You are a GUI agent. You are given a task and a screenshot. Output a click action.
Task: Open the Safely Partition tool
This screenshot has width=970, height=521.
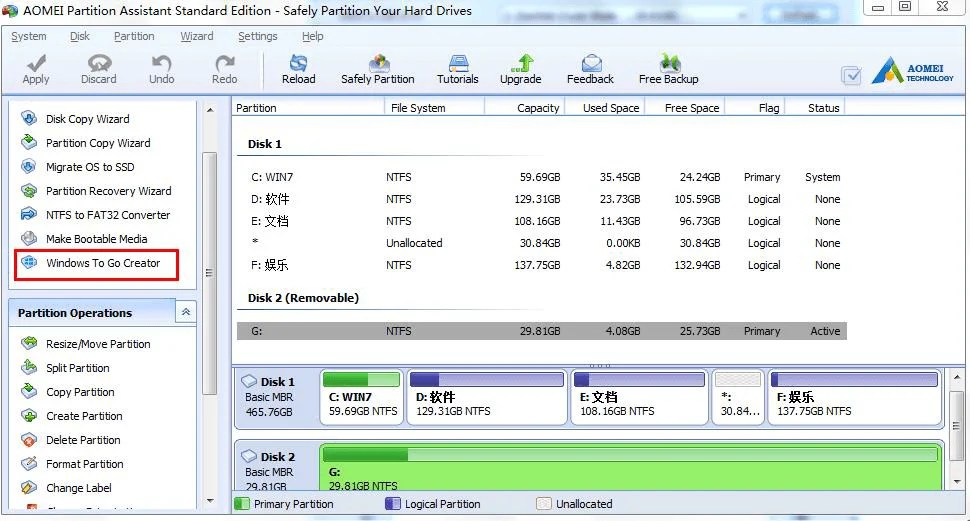pyautogui.click(x=378, y=69)
